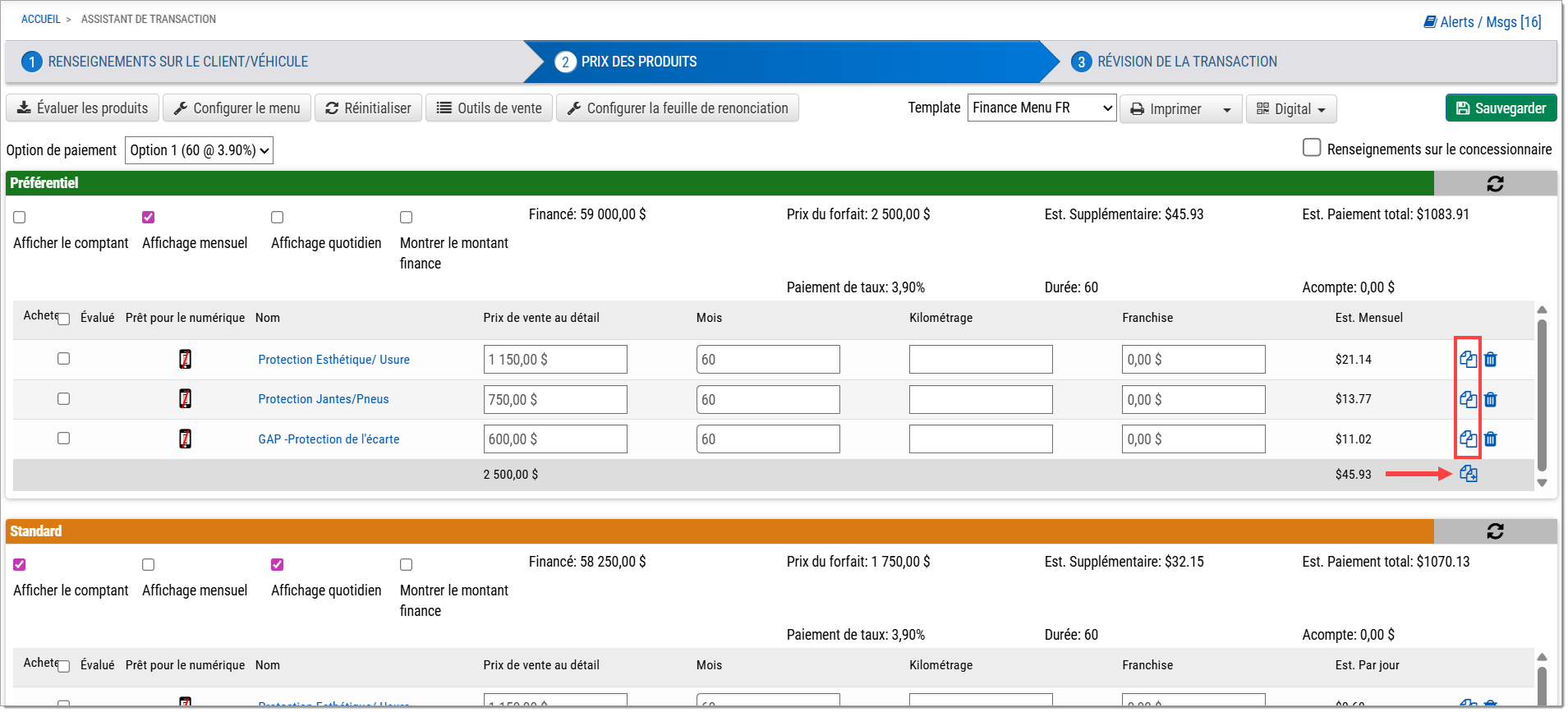The width and height of the screenshot is (1568, 712).
Task: Refresh the Standard package
Action: [x=1495, y=531]
